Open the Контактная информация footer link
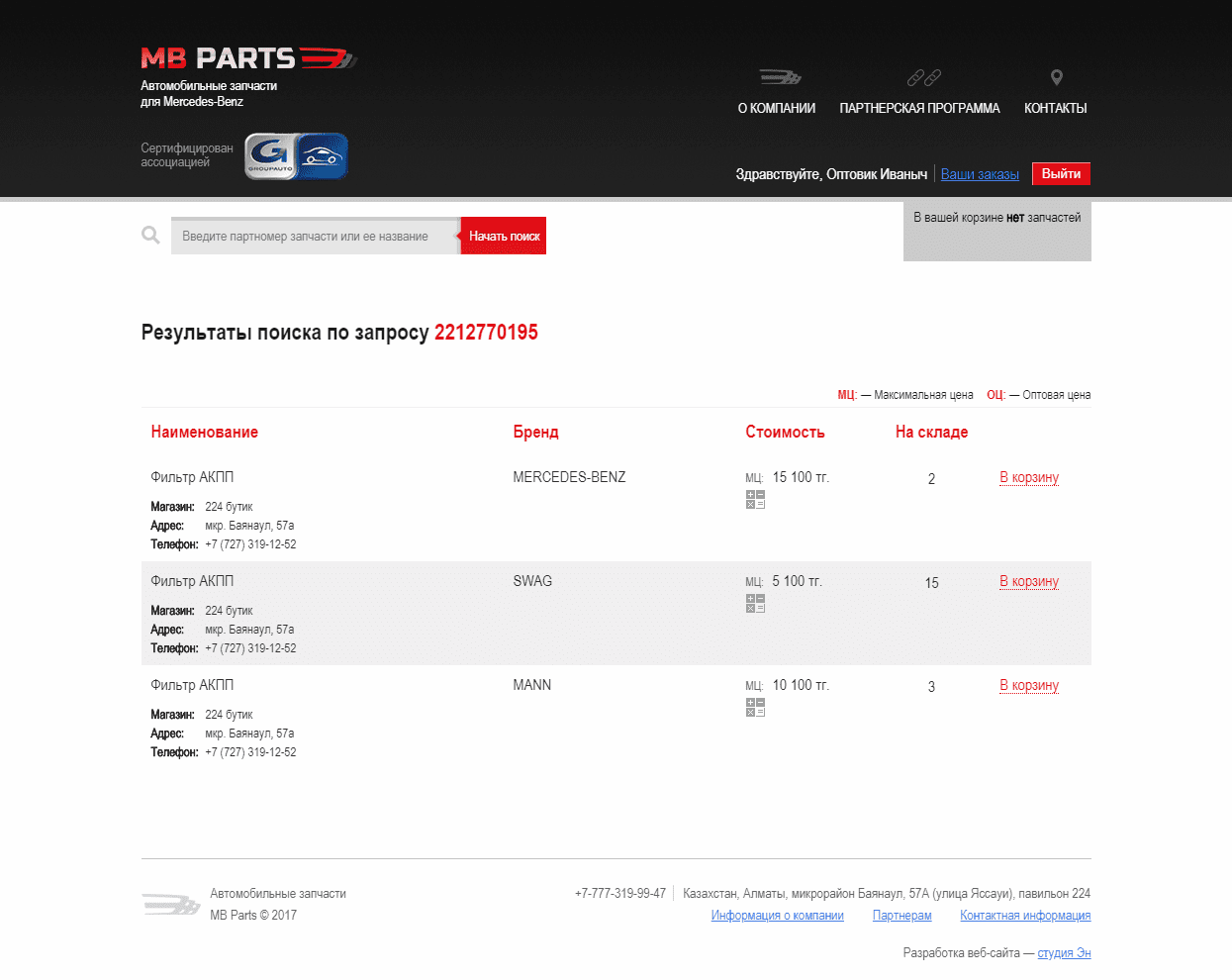The width and height of the screenshot is (1232, 980). click(x=1025, y=916)
